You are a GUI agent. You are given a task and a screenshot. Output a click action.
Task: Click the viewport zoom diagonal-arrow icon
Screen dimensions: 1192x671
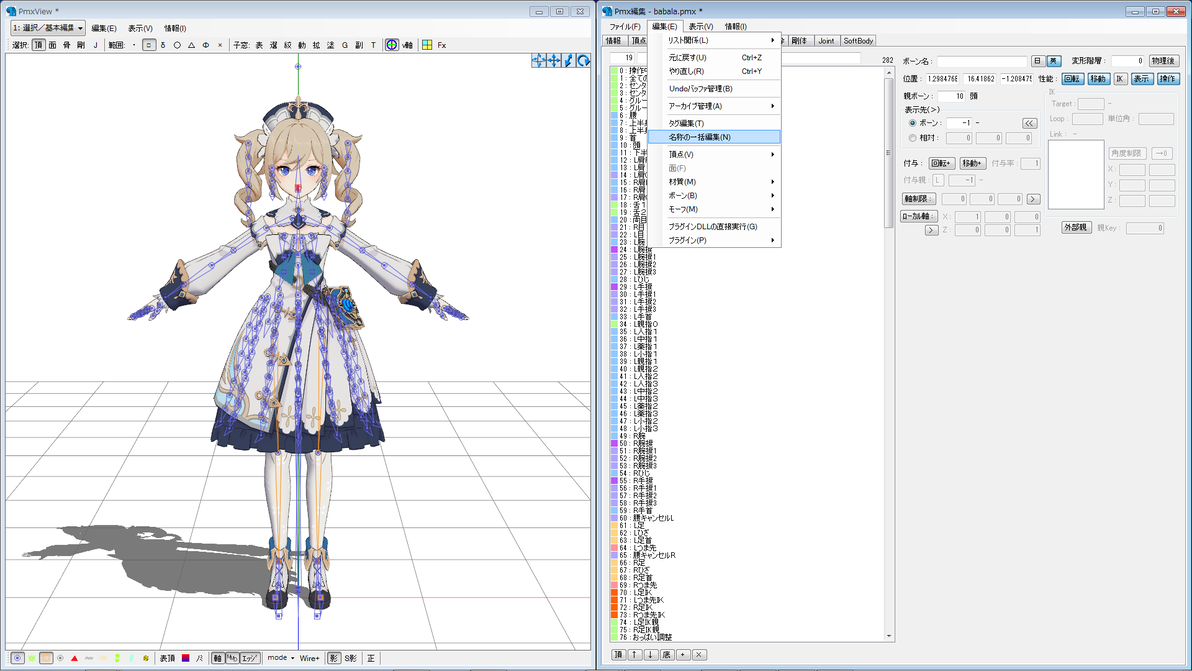coord(568,61)
